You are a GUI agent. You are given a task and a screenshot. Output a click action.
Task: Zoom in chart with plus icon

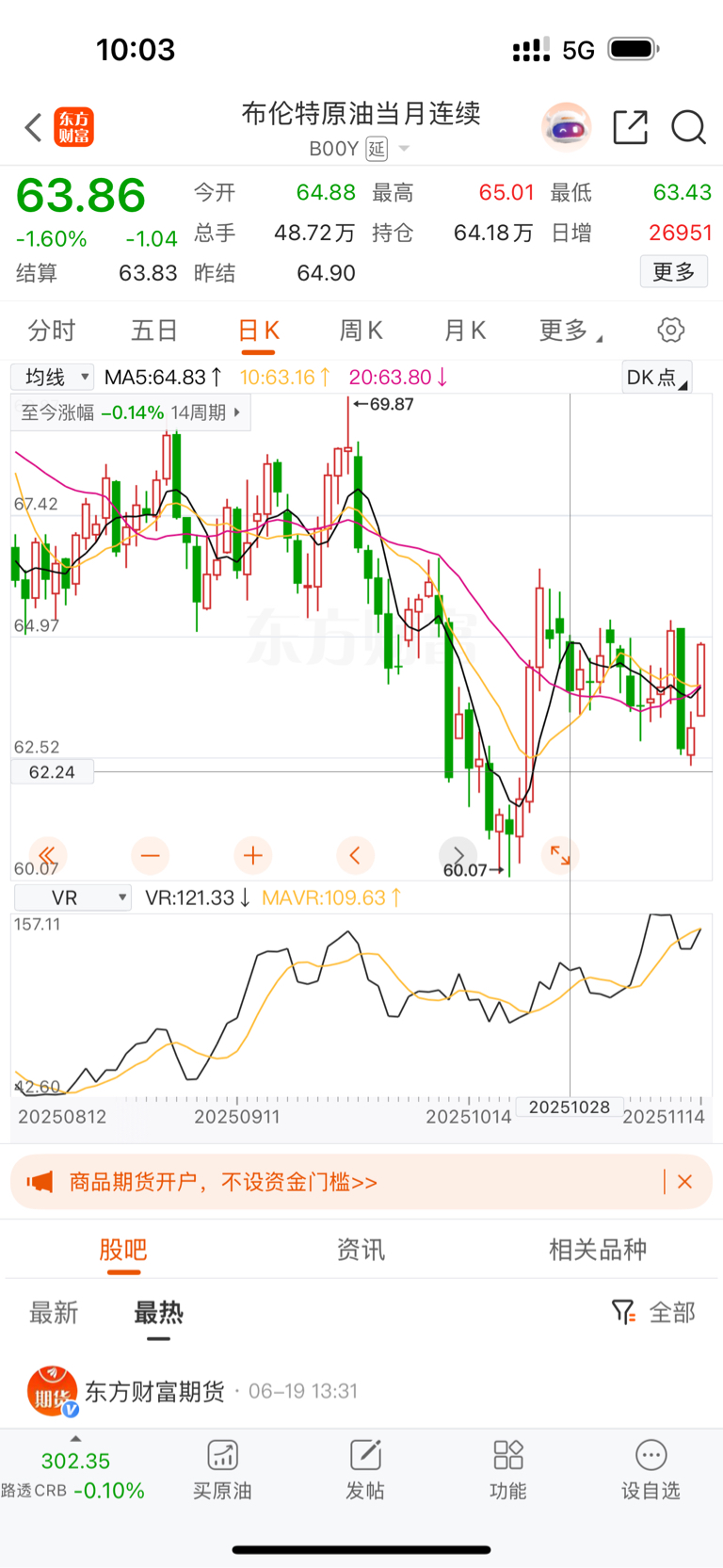252,855
